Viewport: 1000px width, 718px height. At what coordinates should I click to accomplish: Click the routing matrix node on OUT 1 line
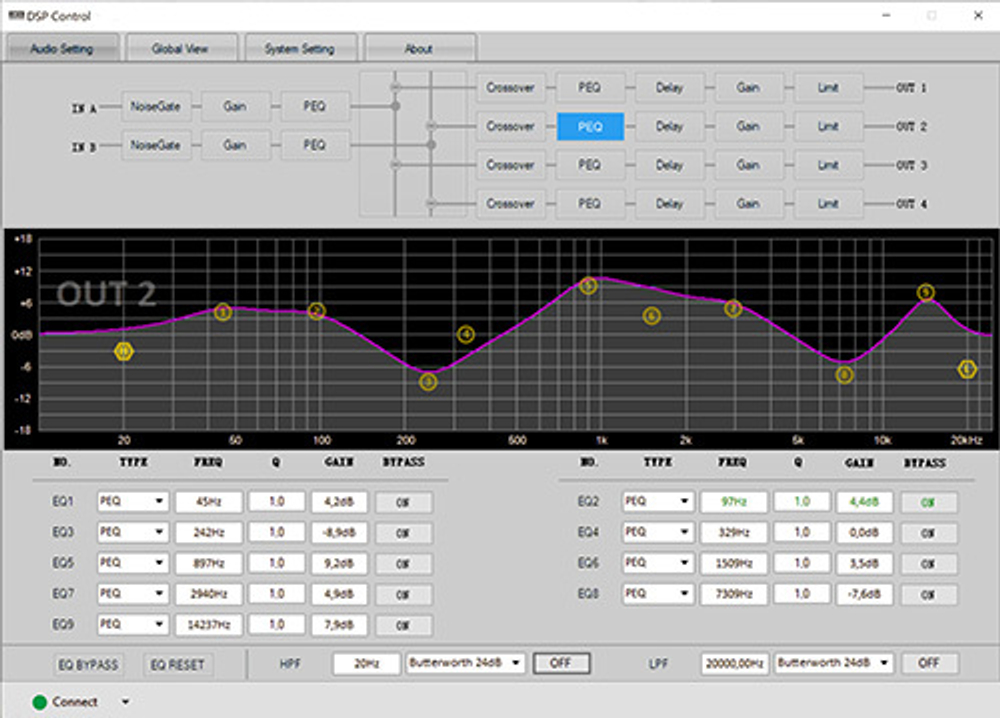coord(395,87)
